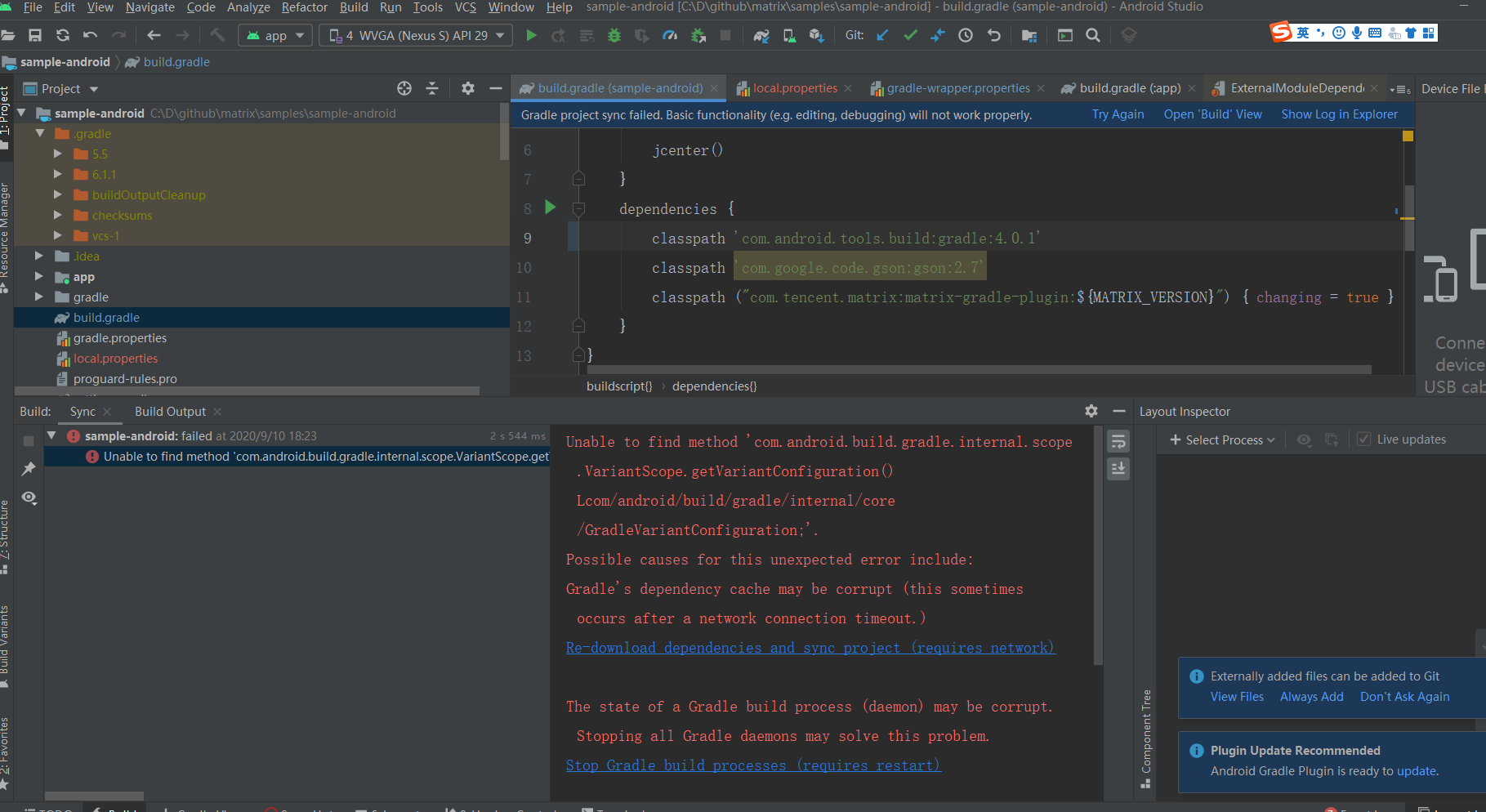Collapse the sample-android failed entry
1486x812 pixels.
[51, 435]
